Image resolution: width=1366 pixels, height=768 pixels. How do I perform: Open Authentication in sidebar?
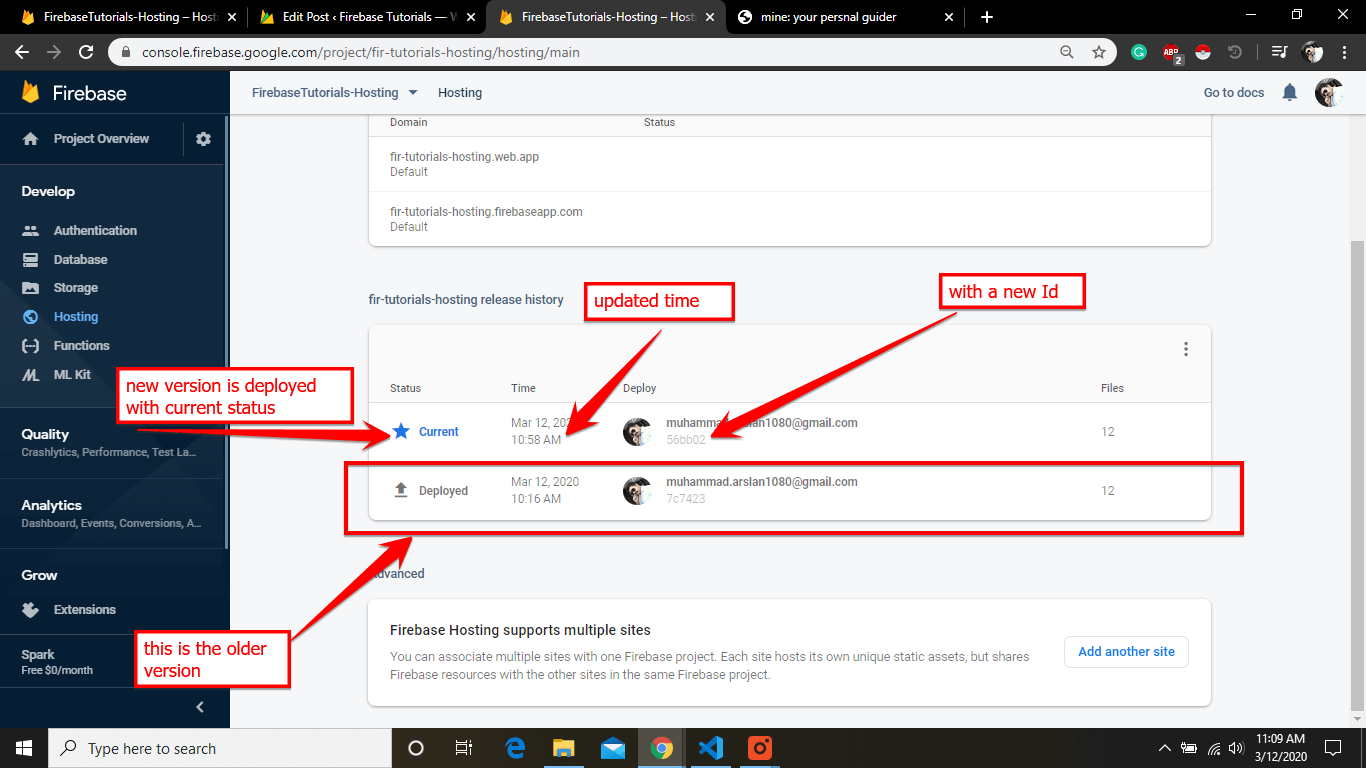[x=95, y=230]
